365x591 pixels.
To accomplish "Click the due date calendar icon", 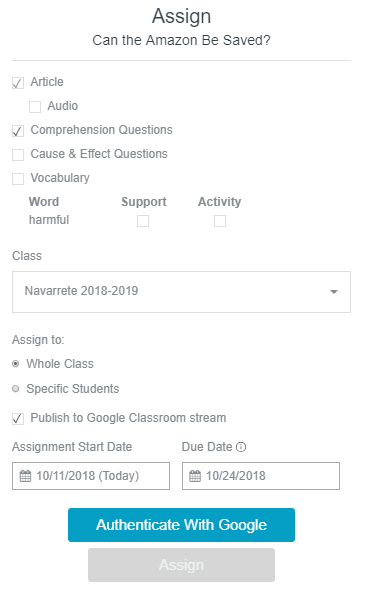I will click(x=195, y=476).
